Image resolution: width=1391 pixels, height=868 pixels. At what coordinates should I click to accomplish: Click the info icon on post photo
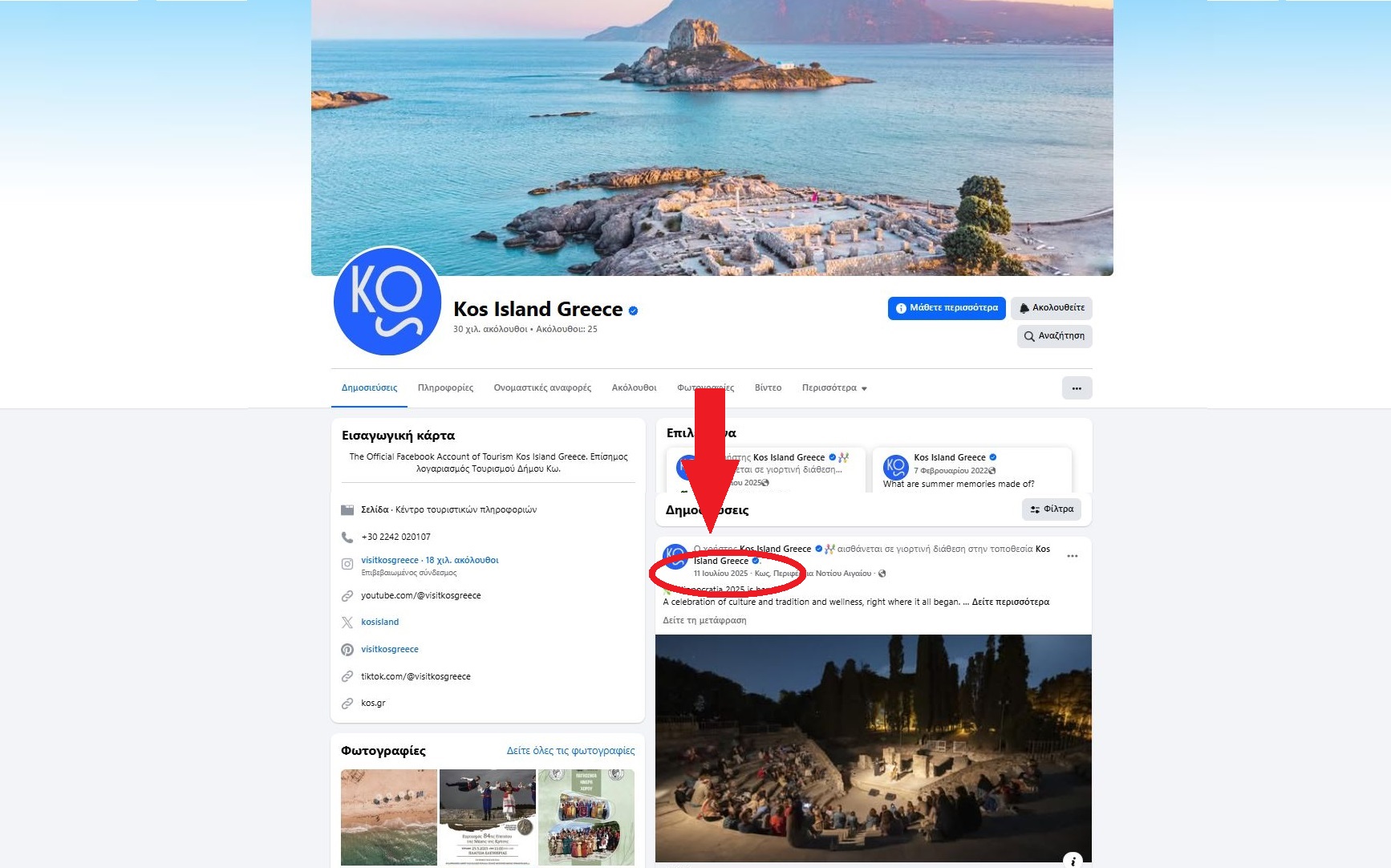pos(1073,860)
